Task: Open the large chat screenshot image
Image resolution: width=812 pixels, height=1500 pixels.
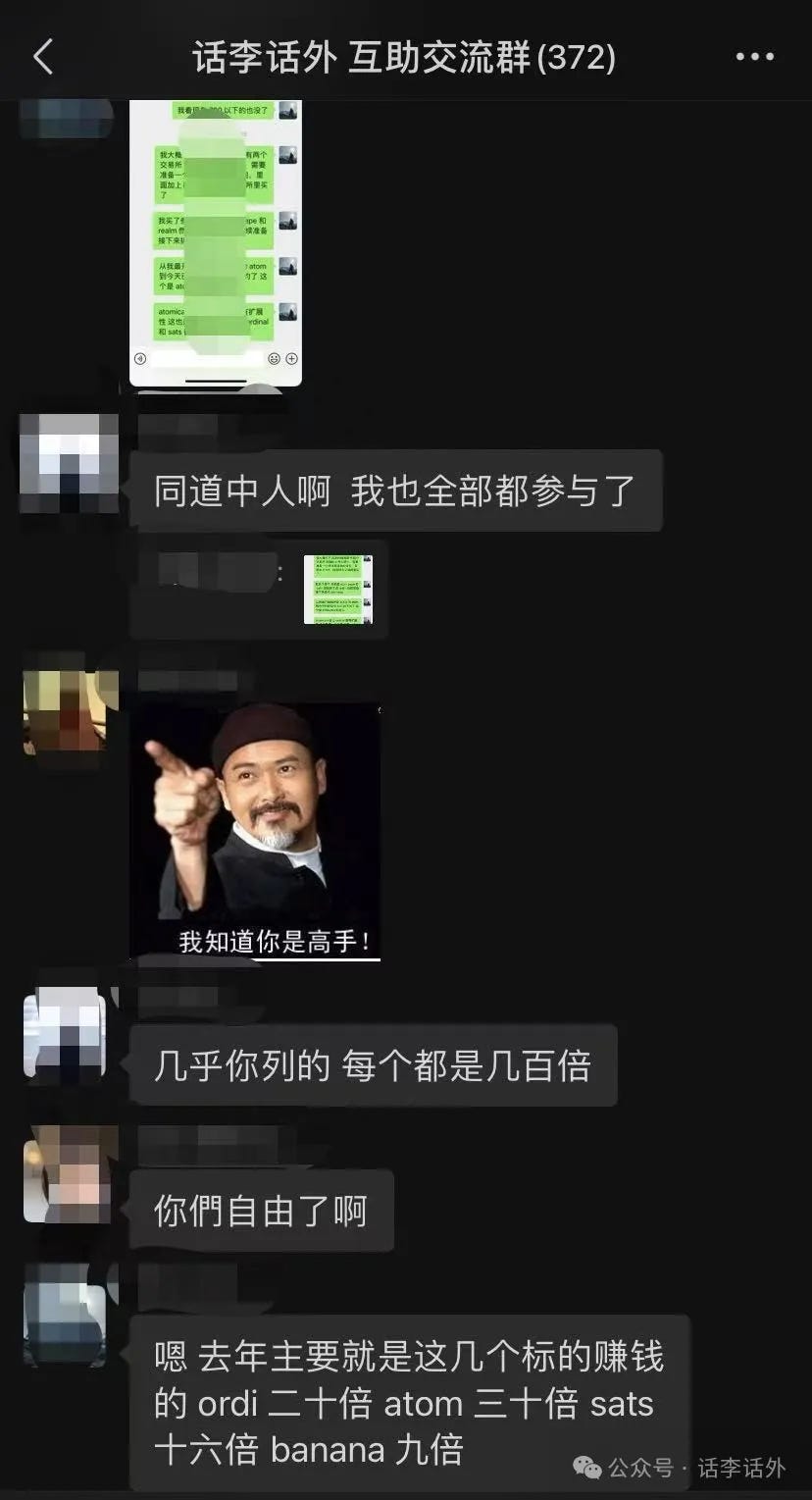Action: pyautogui.click(x=216, y=242)
